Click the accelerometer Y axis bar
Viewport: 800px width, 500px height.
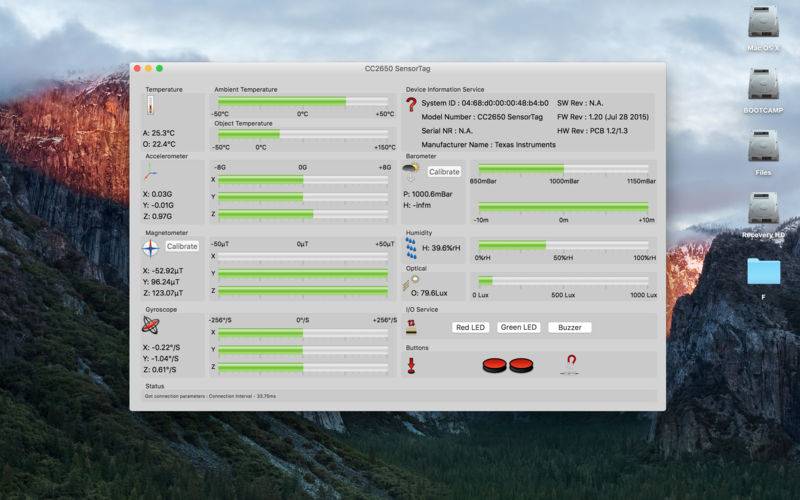coord(303,197)
